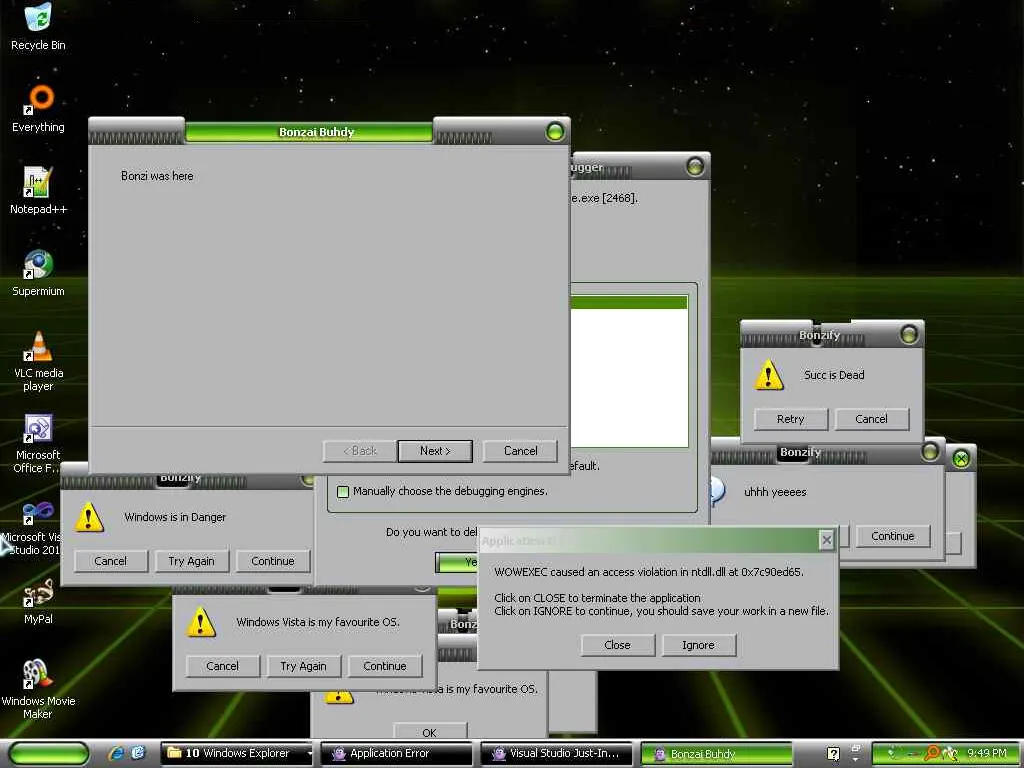Viewport: 1024px width, 768px height.
Task: Open VLC media player desktop icon
Action: click(x=38, y=361)
